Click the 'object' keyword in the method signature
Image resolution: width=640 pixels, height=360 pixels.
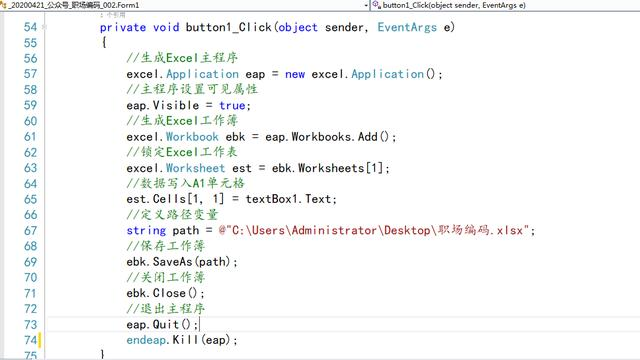(x=298, y=27)
